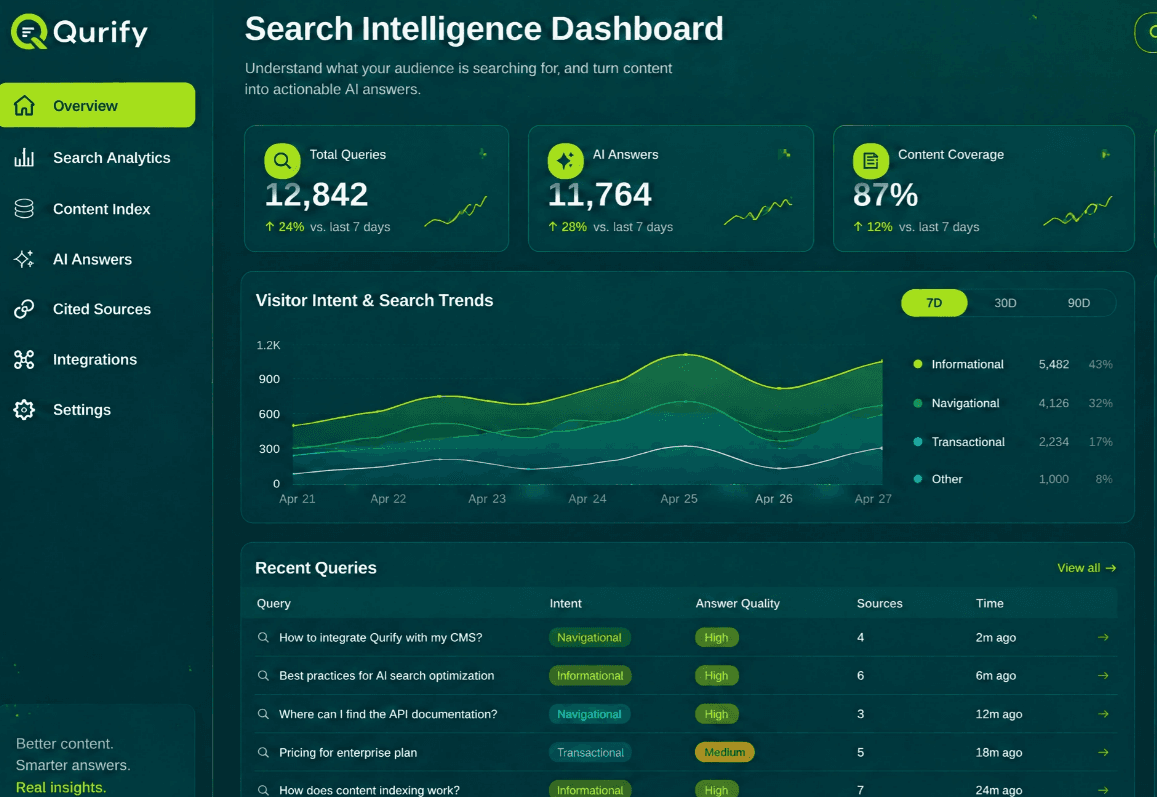Open arrow for the 24m ago query row

pyautogui.click(x=1103, y=790)
